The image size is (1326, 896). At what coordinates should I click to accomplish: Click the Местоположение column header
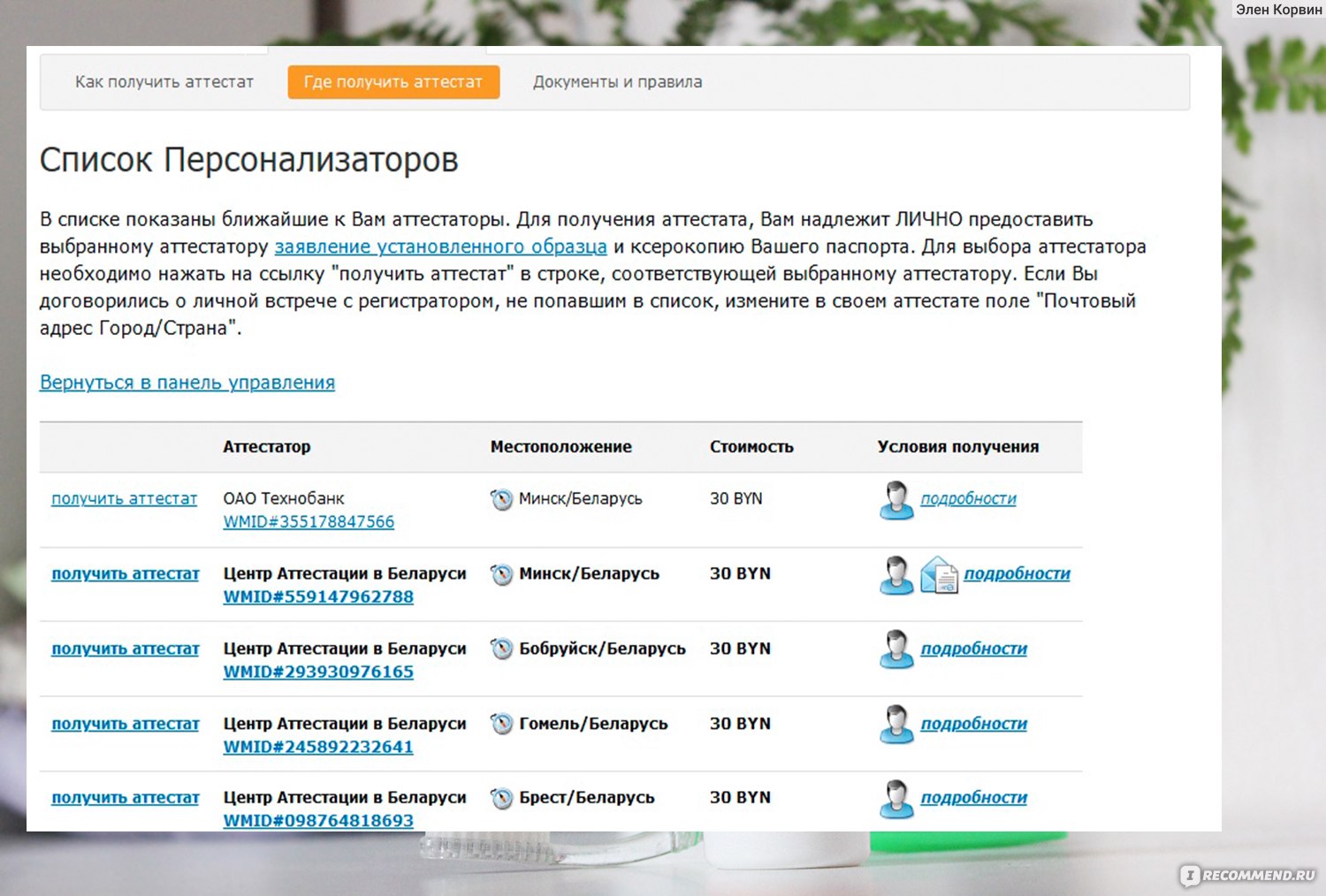coord(561,447)
